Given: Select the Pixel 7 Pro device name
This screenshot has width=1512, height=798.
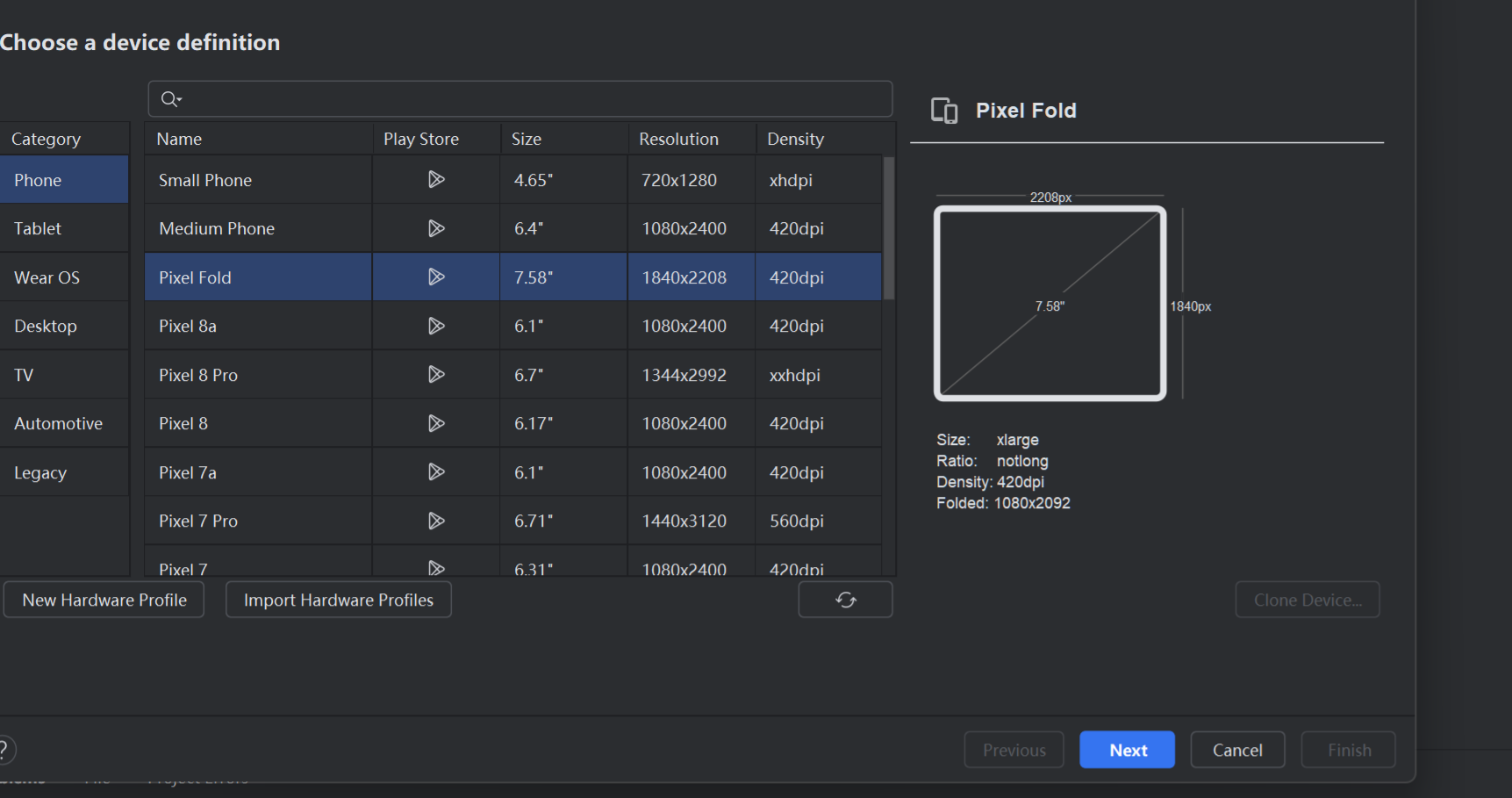Looking at the screenshot, I should pyautogui.click(x=198, y=521).
